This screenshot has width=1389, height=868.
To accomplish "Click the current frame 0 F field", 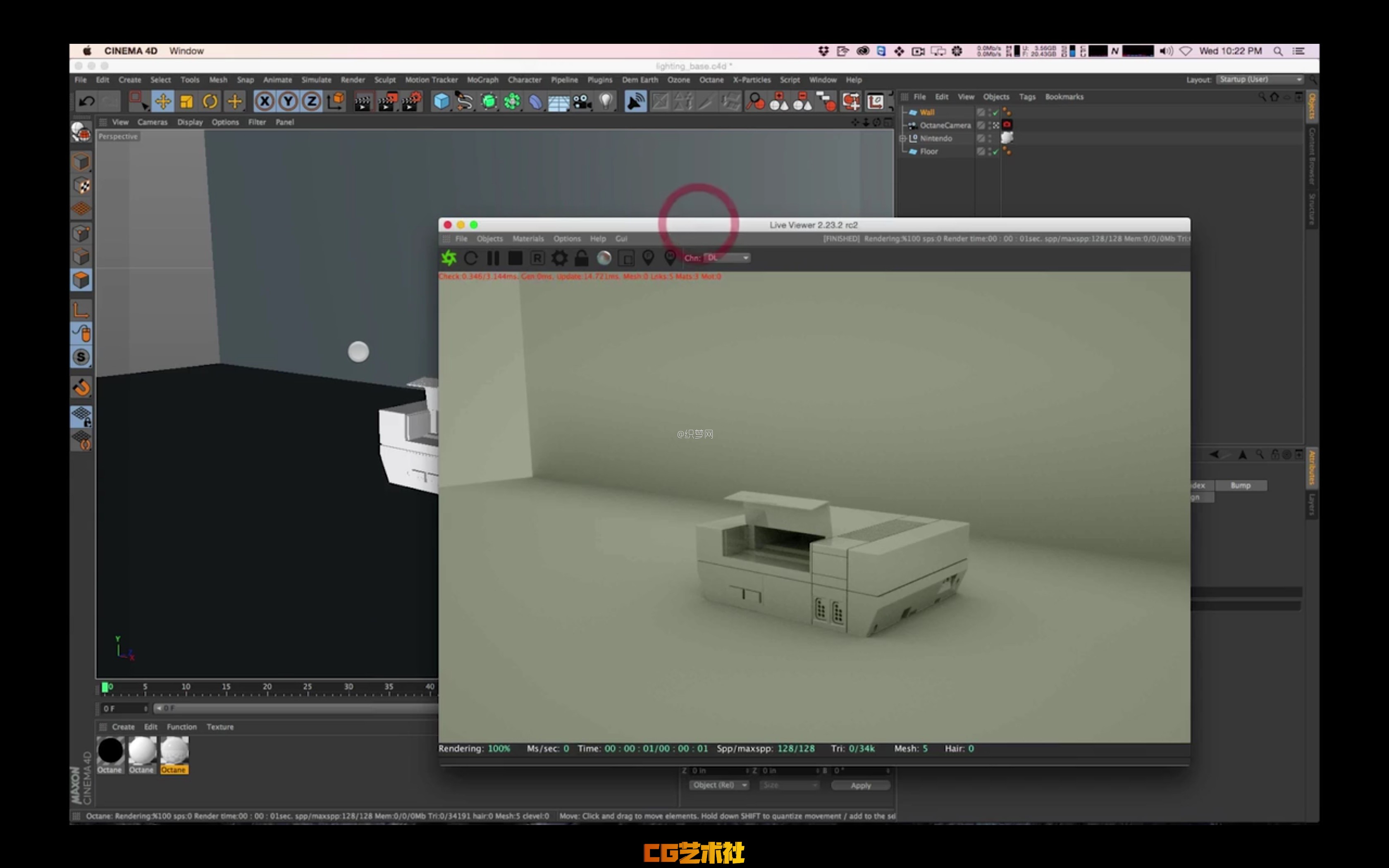I will [x=124, y=708].
